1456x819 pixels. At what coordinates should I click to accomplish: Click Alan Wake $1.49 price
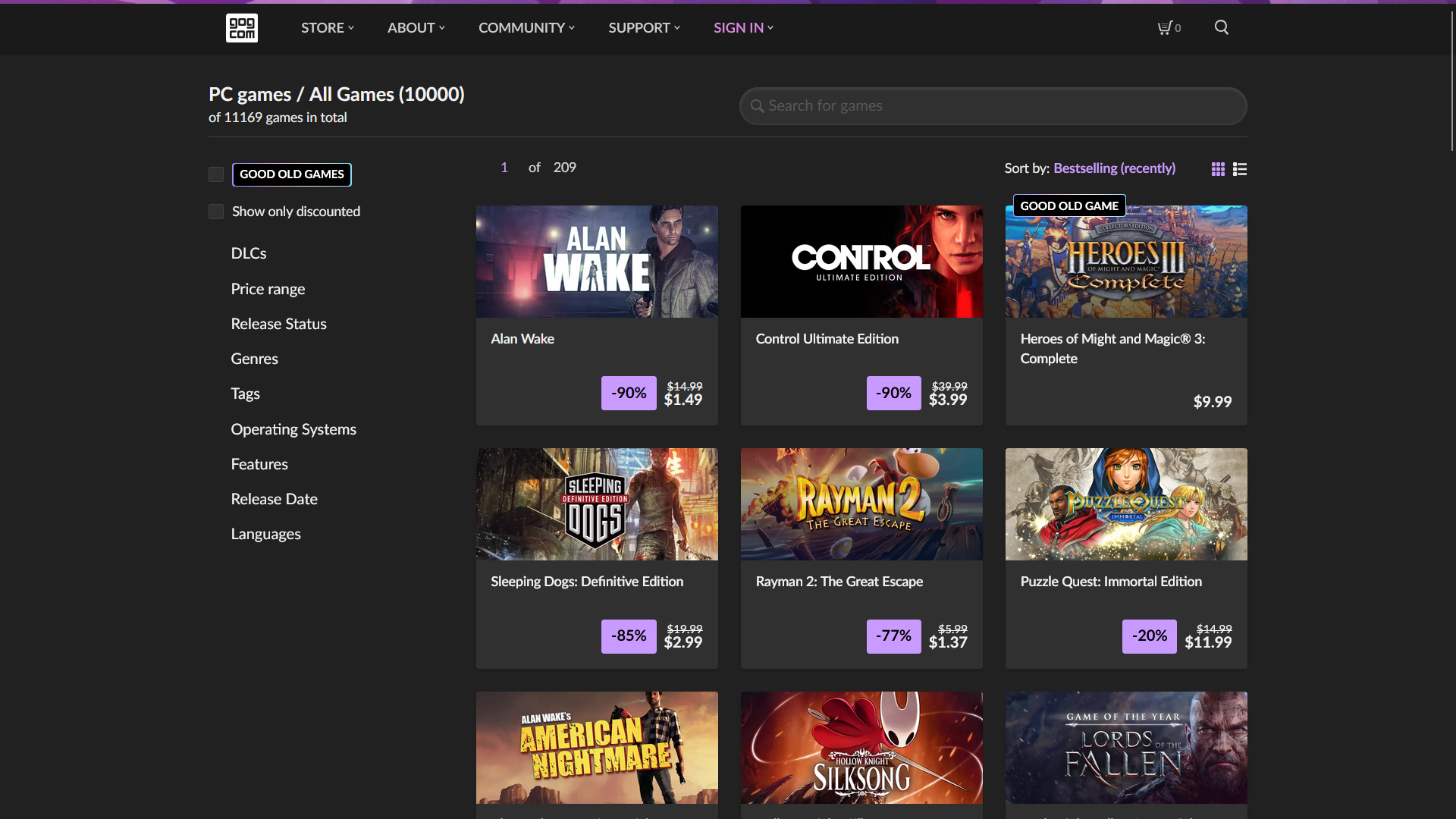click(x=683, y=400)
